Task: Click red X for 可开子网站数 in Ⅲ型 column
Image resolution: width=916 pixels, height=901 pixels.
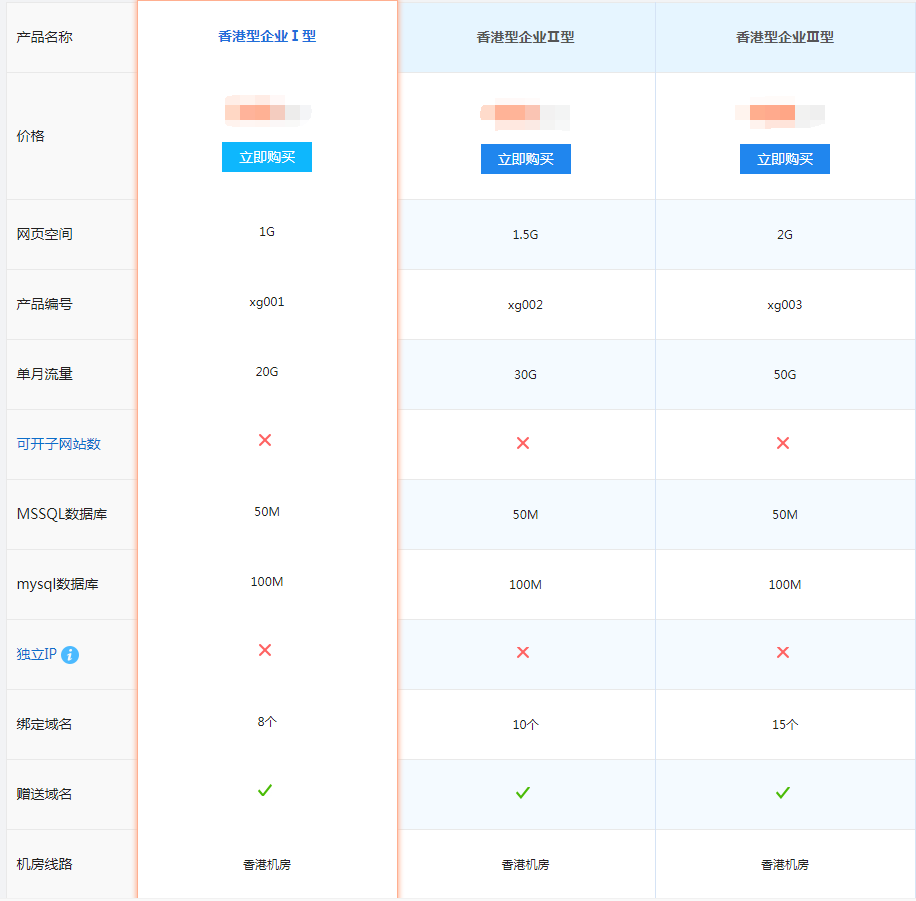Action: [x=783, y=443]
